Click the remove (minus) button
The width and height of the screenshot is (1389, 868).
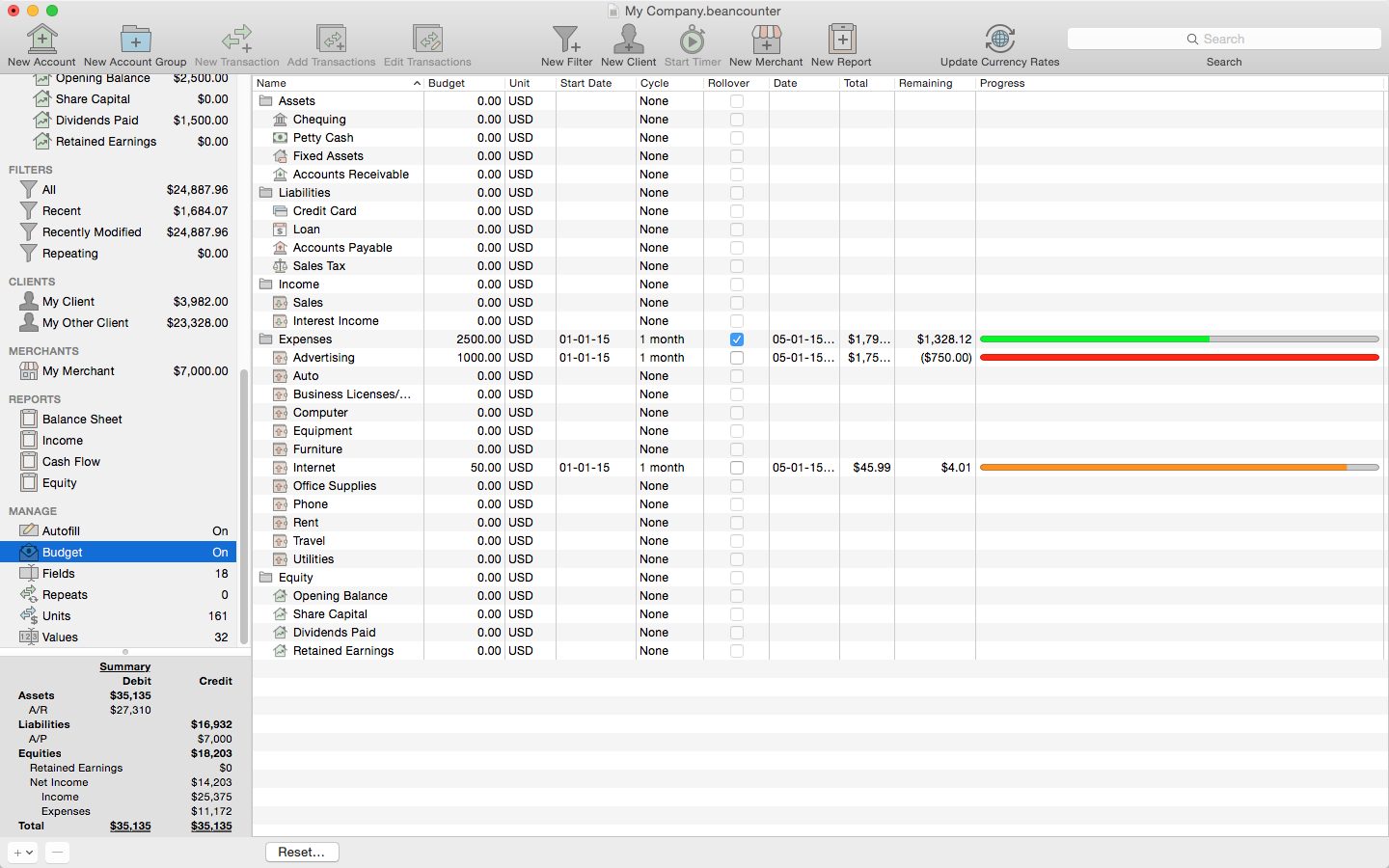[57, 853]
